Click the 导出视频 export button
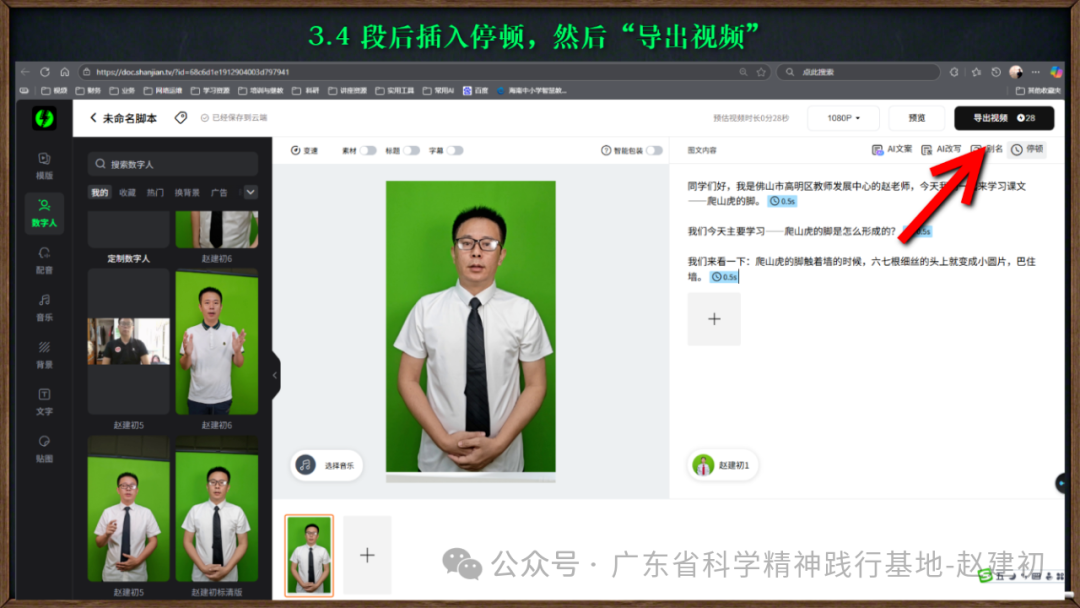1080x608 pixels. coord(1003,118)
